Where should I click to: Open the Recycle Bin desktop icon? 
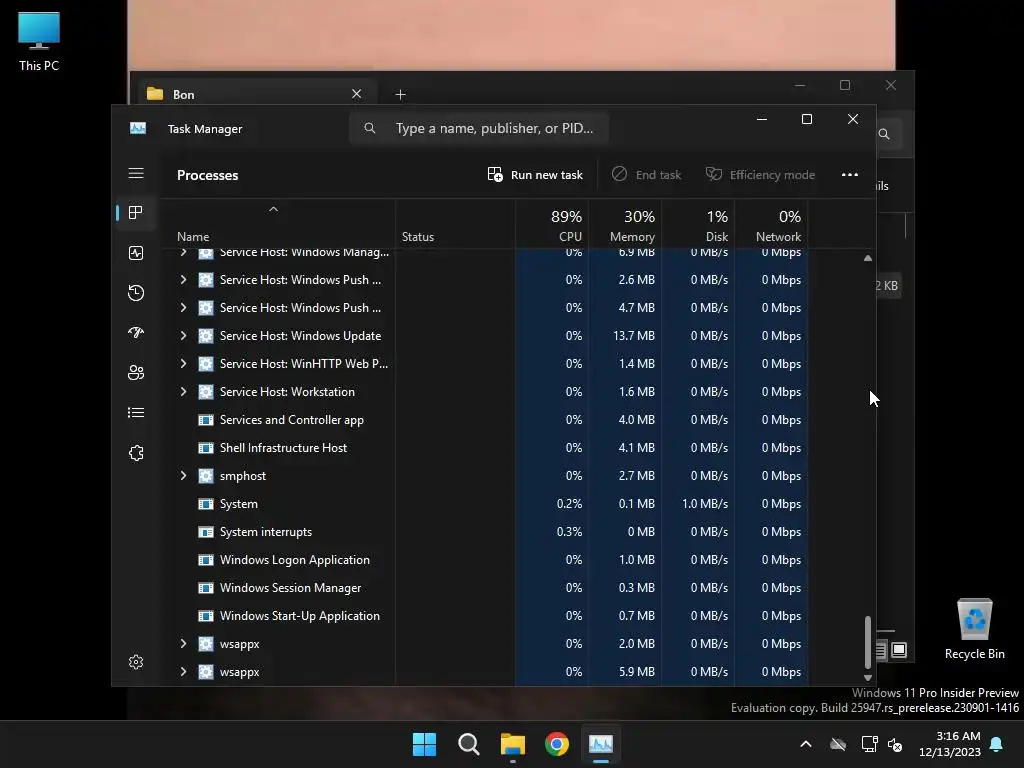[974, 629]
